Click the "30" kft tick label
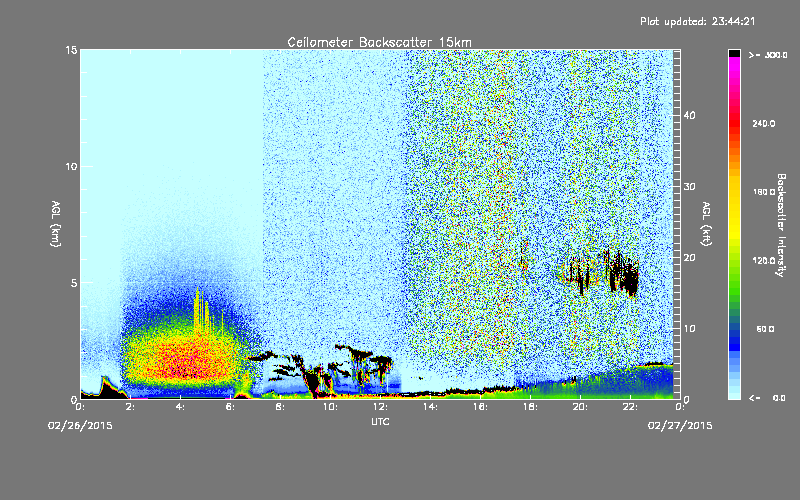Screen dimensions: 800x500 (x=689, y=186)
